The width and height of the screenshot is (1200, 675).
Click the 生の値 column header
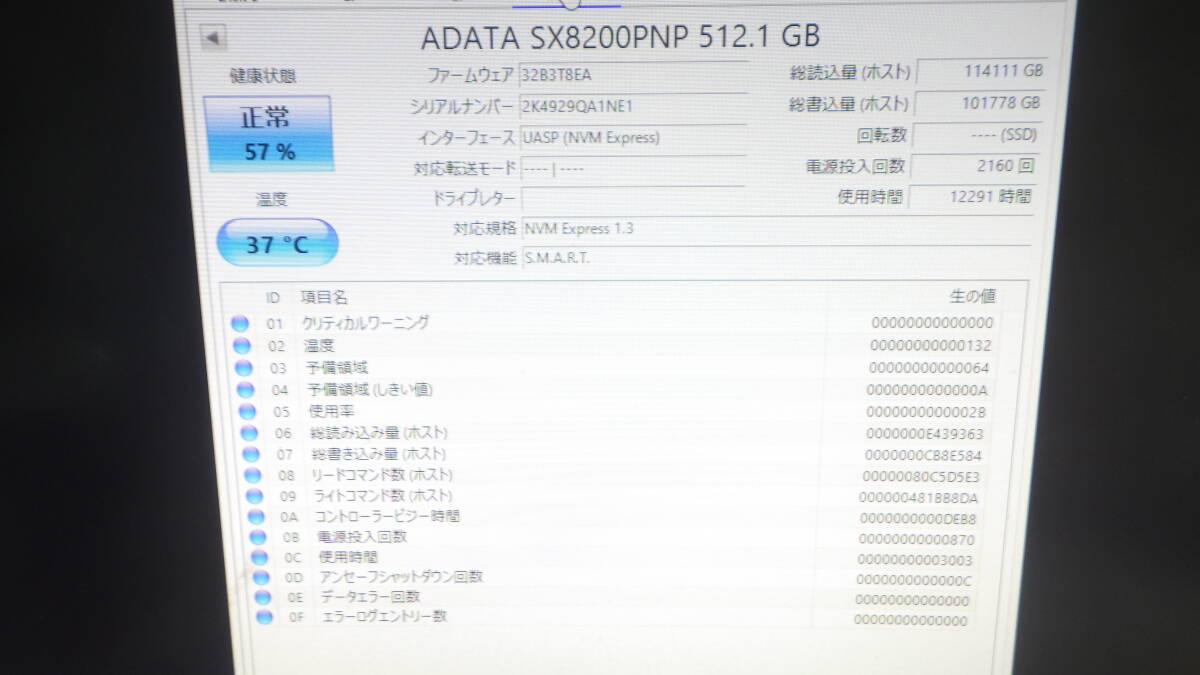(x=972, y=296)
